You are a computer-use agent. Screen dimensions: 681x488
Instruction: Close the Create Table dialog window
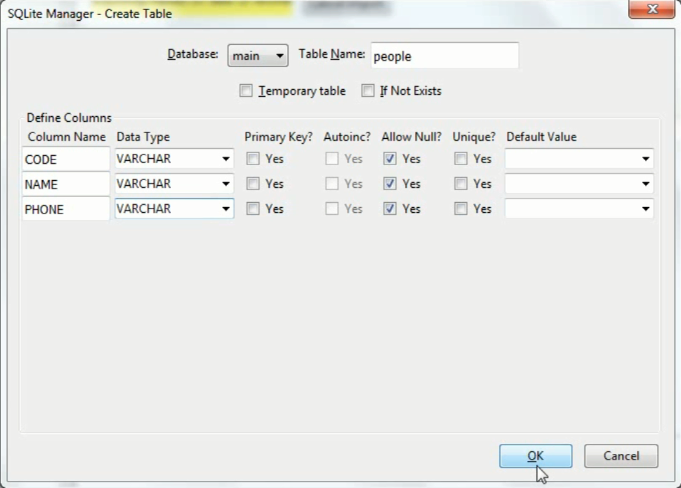[651, 9]
